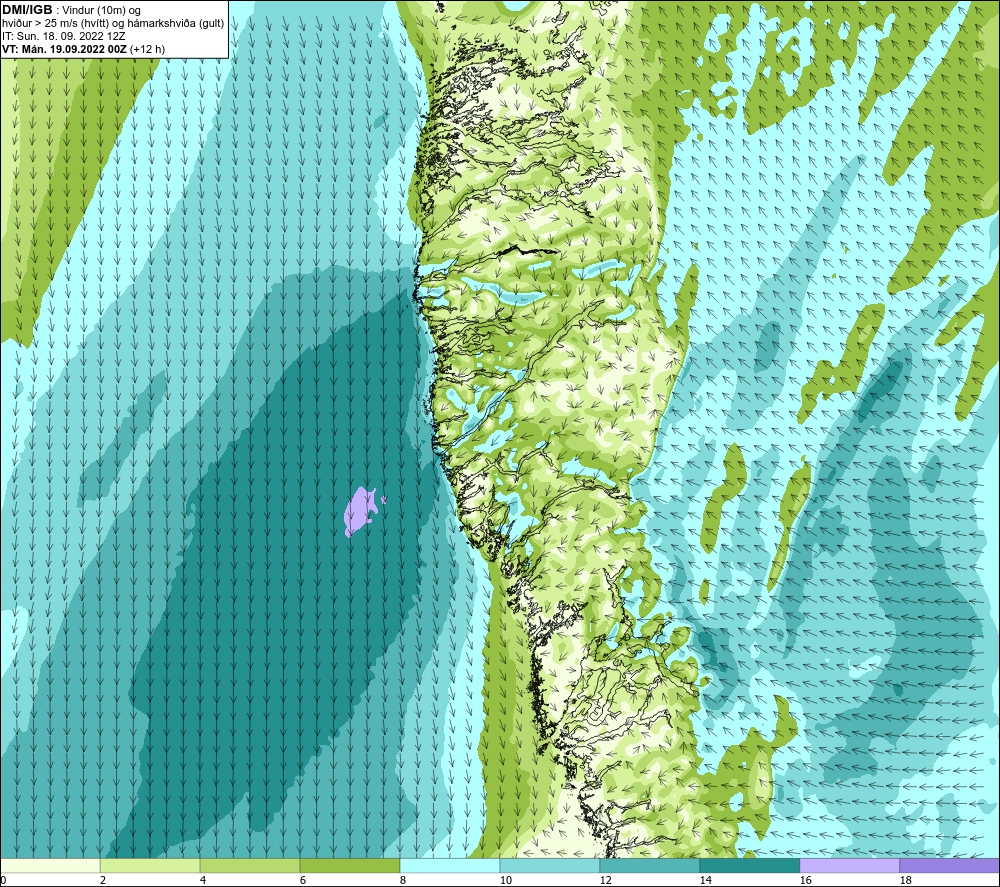Click the "IT: Sun. 18. 09. 2022 12Z" line
Viewport: 1000px width, 887px height.
click(64, 36)
